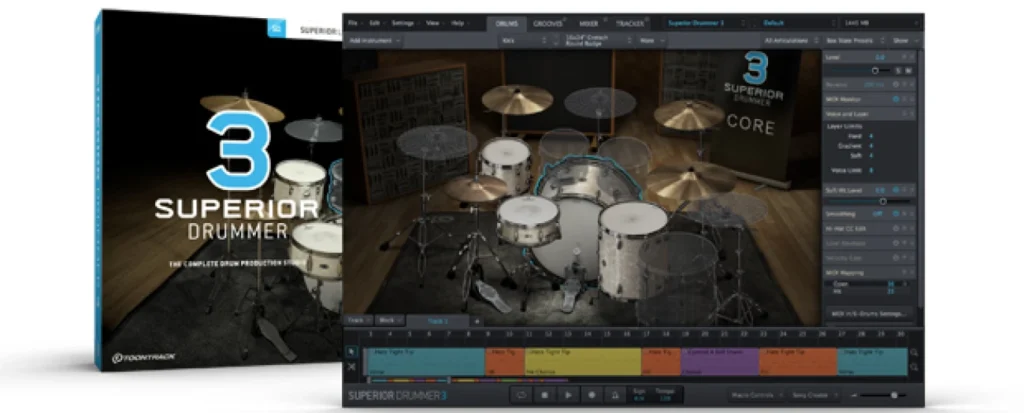
Task: Click the upper zoom magnifier beside the timeline
Action: coord(914,352)
